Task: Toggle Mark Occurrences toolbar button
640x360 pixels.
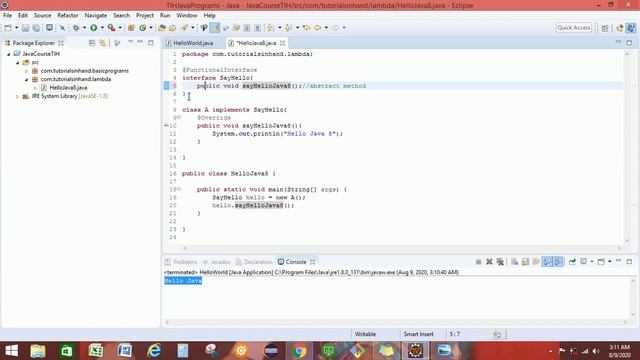Action: pyautogui.click(x=215, y=28)
